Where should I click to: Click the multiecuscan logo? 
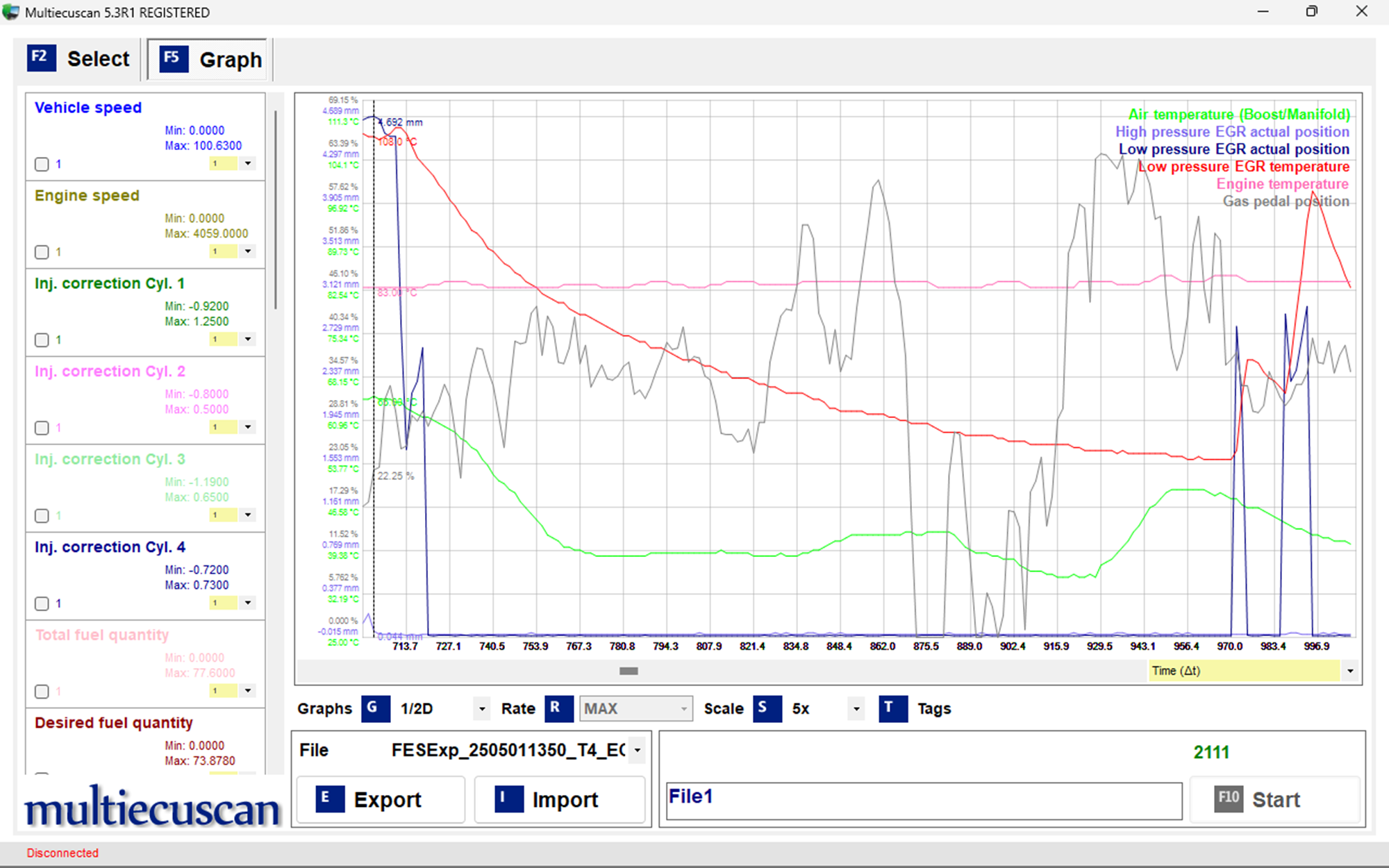tap(152, 807)
